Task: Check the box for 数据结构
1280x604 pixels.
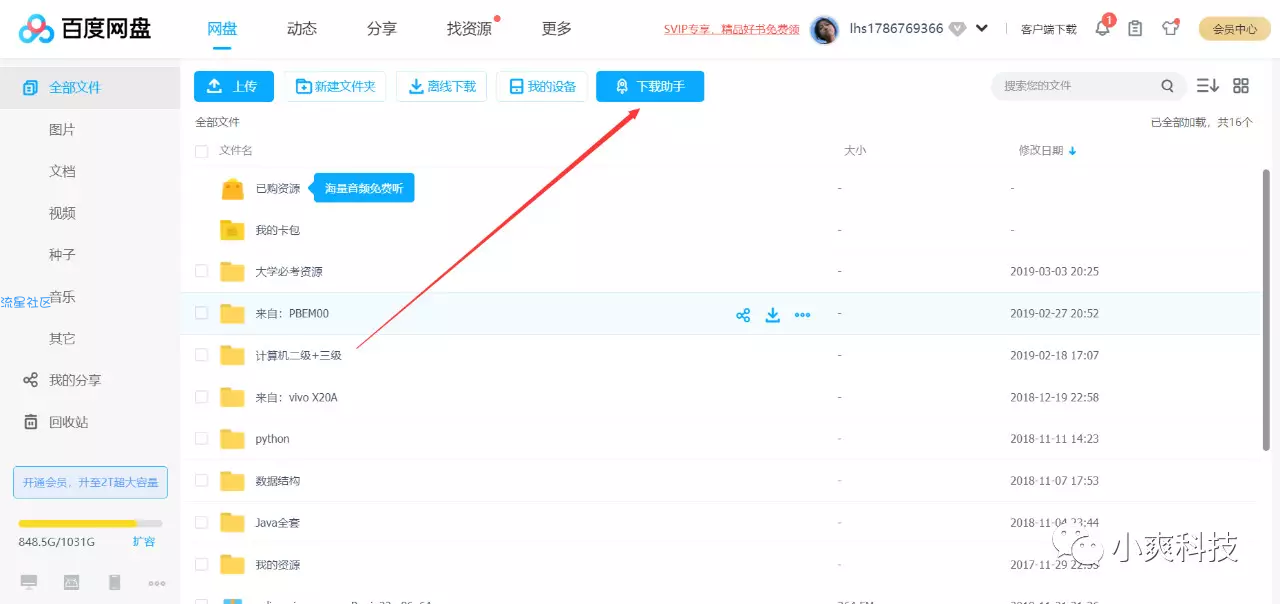Action: [202, 481]
